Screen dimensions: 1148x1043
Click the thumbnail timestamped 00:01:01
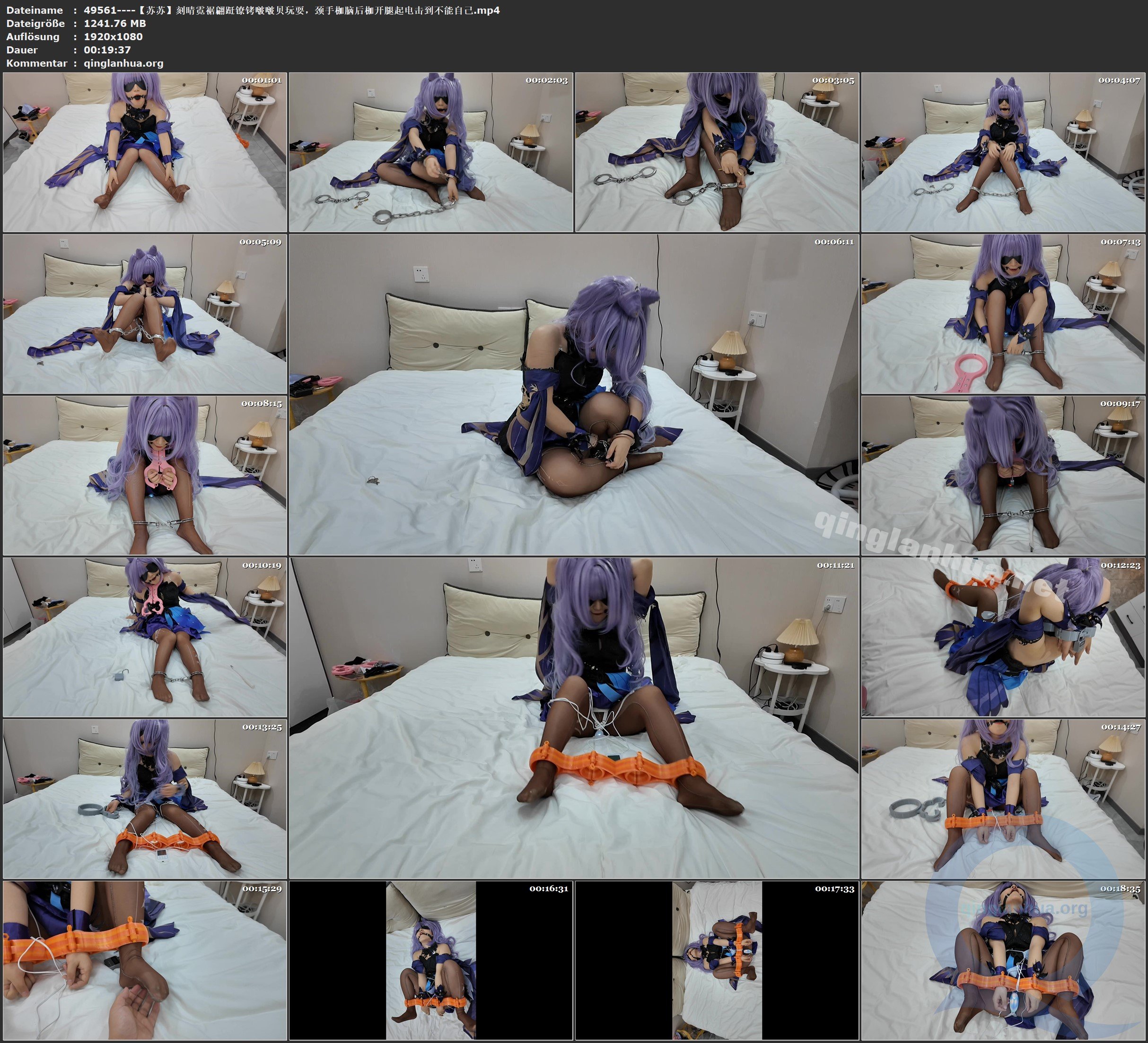[x=145, y=152]
